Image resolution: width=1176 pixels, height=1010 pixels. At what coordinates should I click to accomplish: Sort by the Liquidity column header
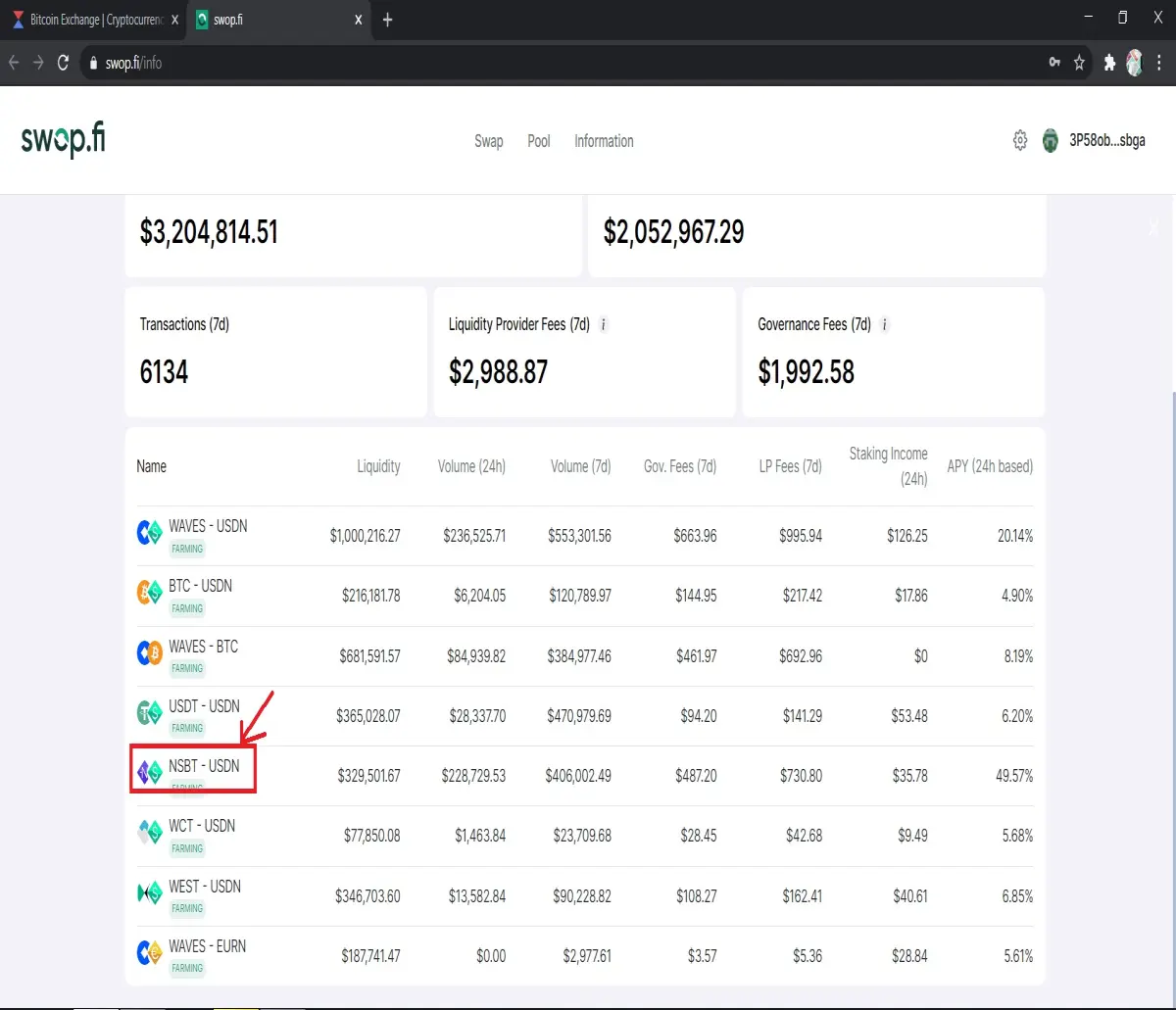coord(378,466)
